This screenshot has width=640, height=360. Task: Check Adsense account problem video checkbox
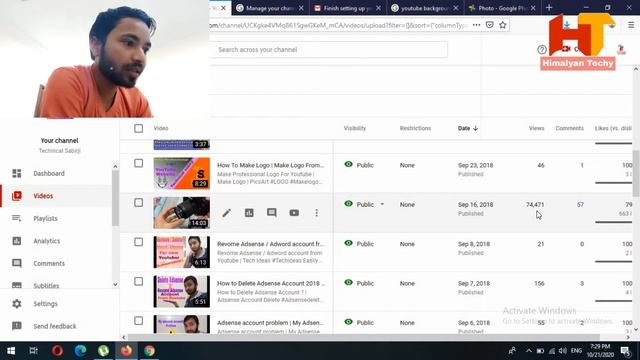[x=138, y=320]
